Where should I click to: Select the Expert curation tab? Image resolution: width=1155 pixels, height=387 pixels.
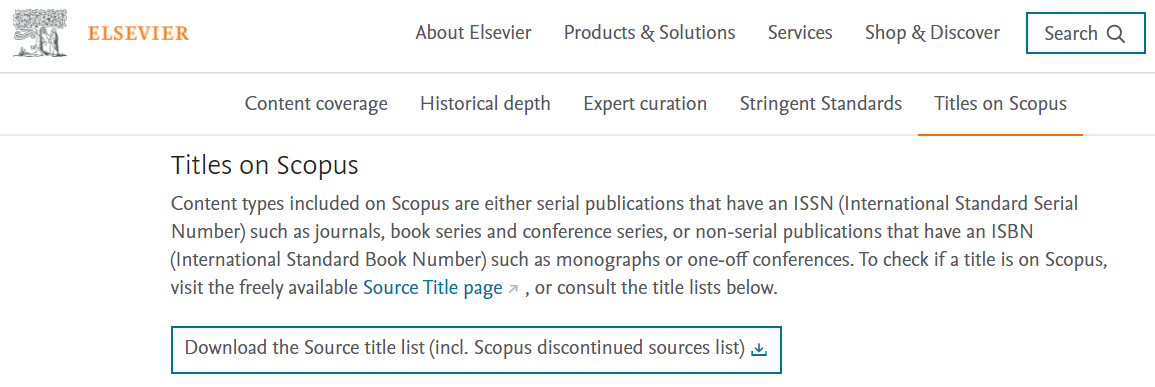[645, 104]
